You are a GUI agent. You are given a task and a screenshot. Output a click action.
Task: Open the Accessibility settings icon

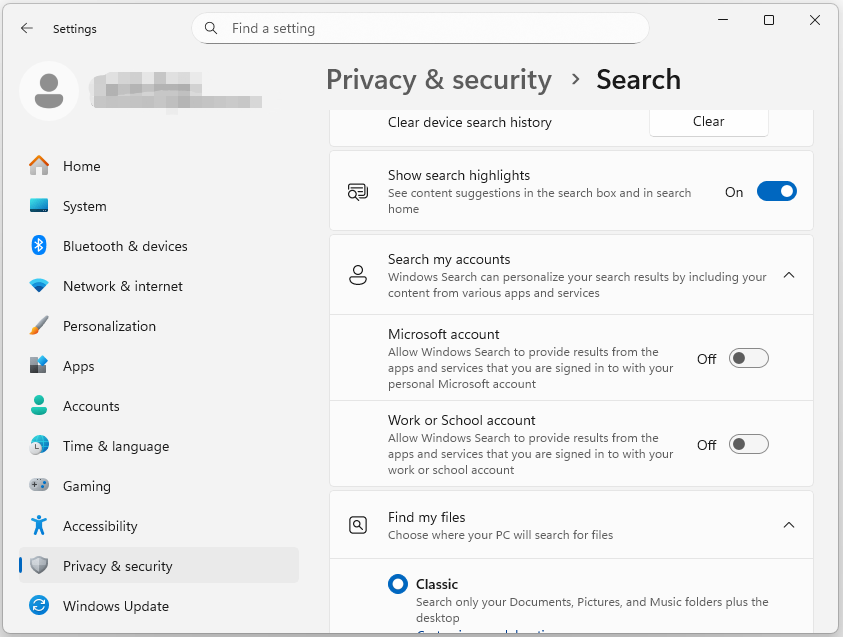tap(39, 526)
